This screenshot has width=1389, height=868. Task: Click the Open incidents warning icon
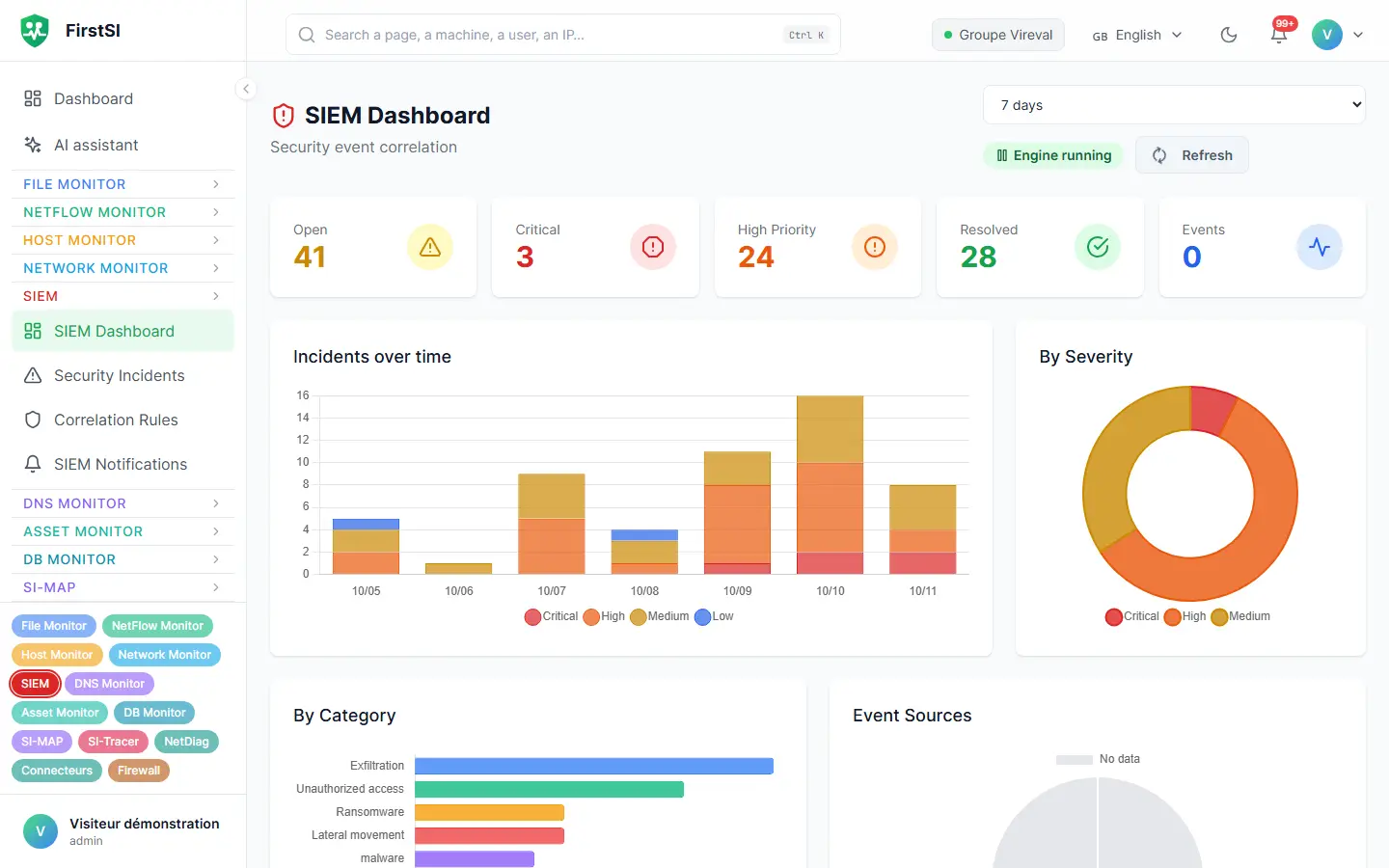(x=430, y=247)
